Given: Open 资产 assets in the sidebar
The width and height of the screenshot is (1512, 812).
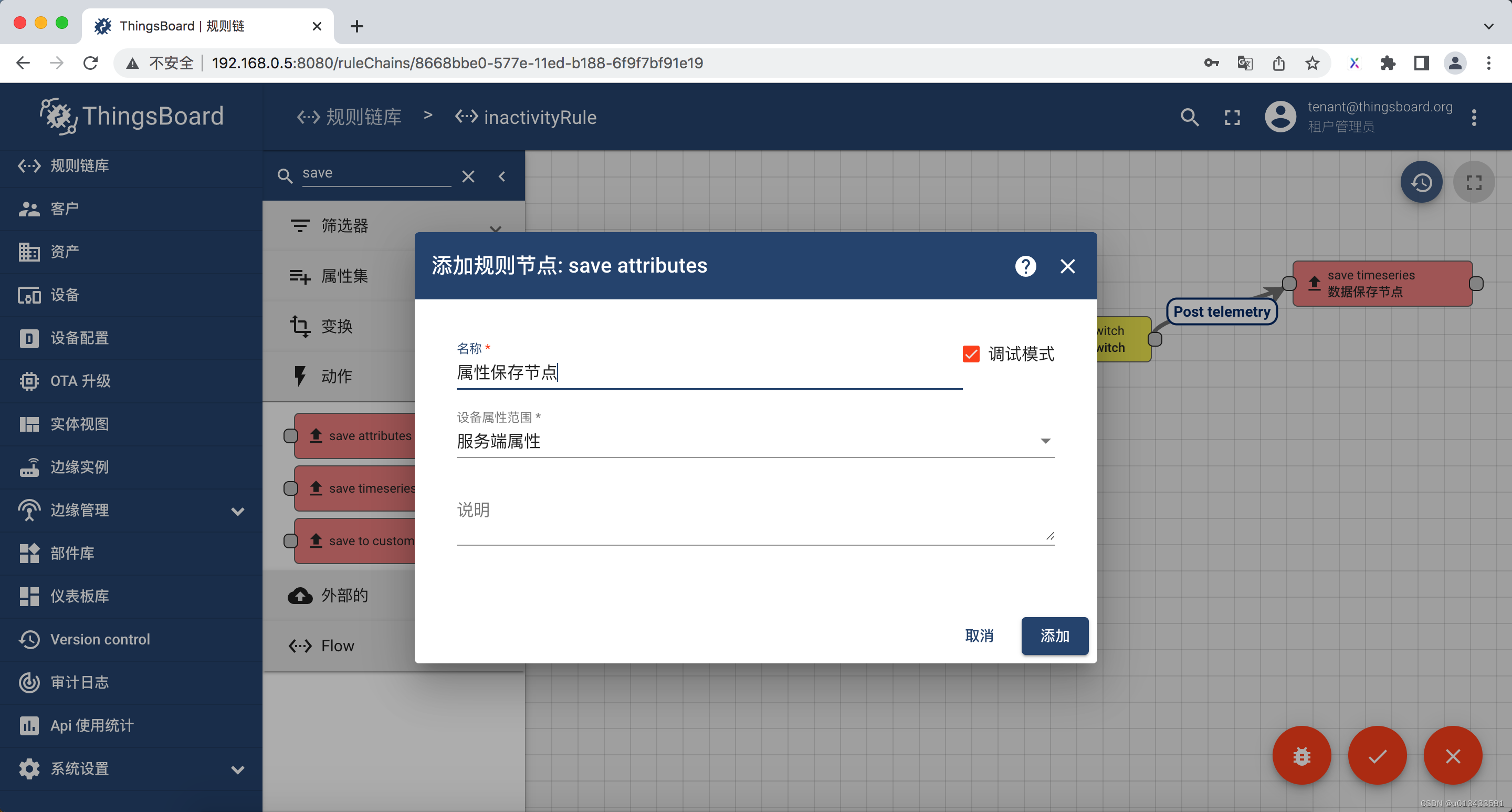Looking at the screenshot, I should 131,252.
